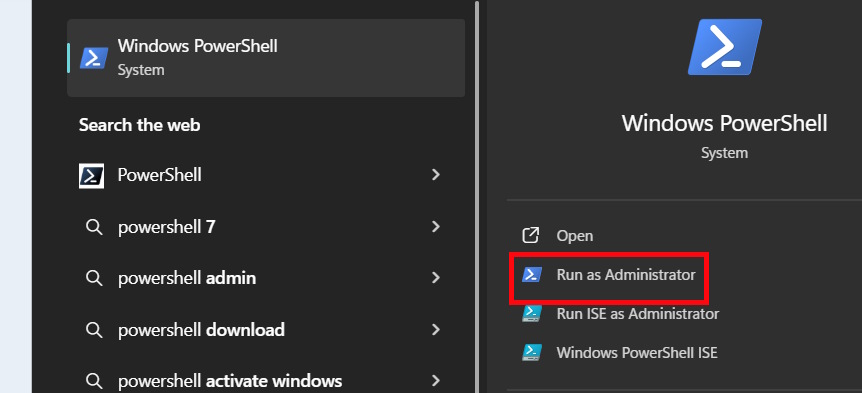This screenshot has height=393, width=862.
Task: Choose Open in the details pane
Action: click(x=574, y=235)
